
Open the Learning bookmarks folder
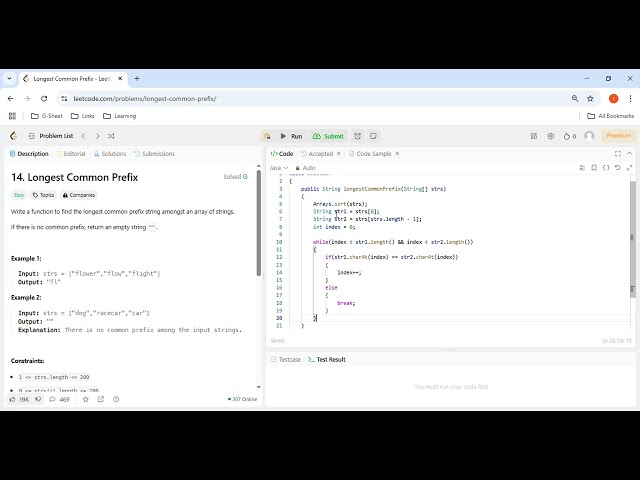[x=120, y=116]
